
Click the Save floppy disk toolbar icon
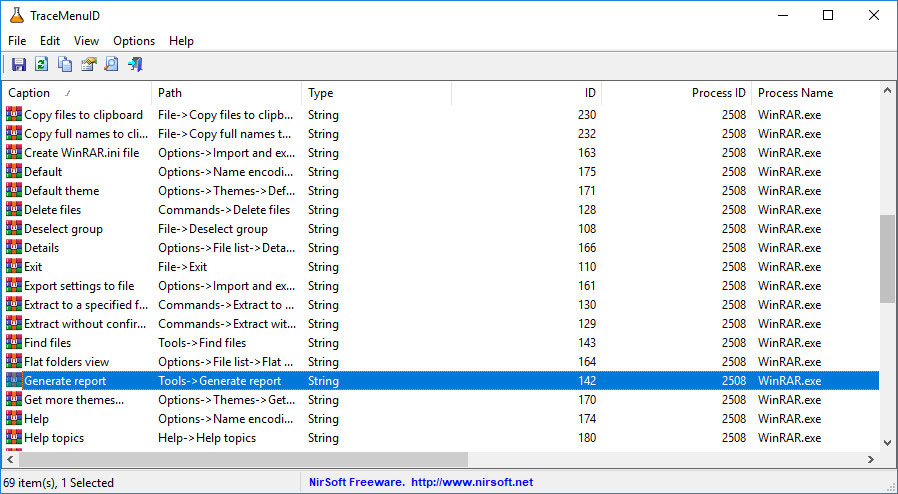[19, 64]
